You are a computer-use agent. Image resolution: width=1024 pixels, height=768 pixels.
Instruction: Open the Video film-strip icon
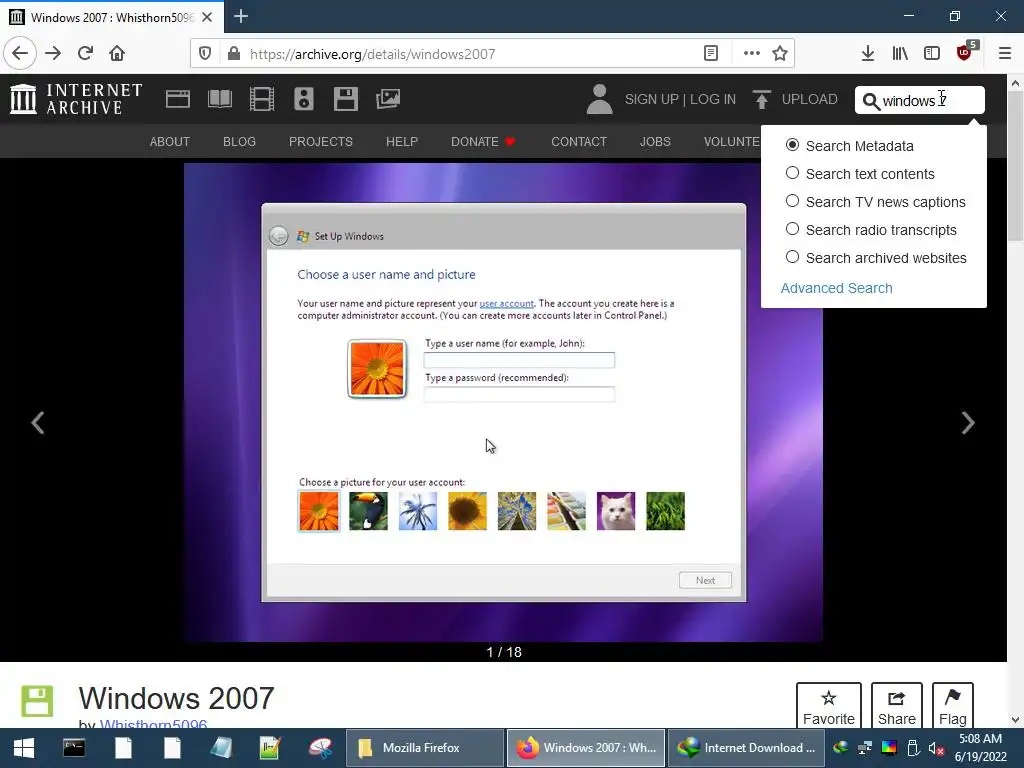coord(262,99)
